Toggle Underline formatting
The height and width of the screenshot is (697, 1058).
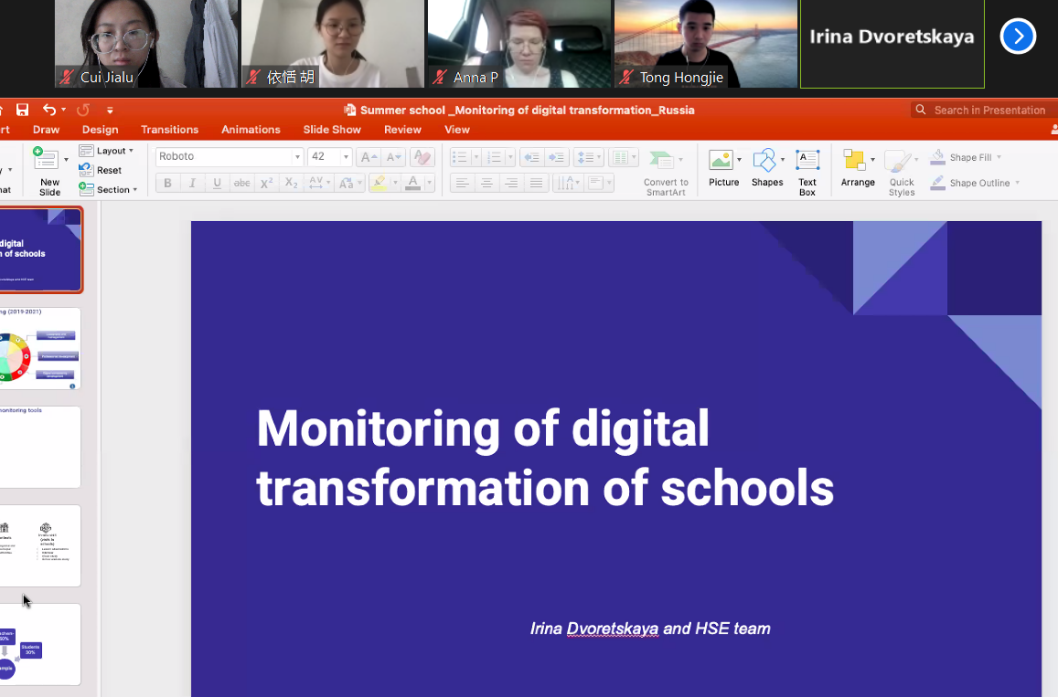[x=216, y=183]
